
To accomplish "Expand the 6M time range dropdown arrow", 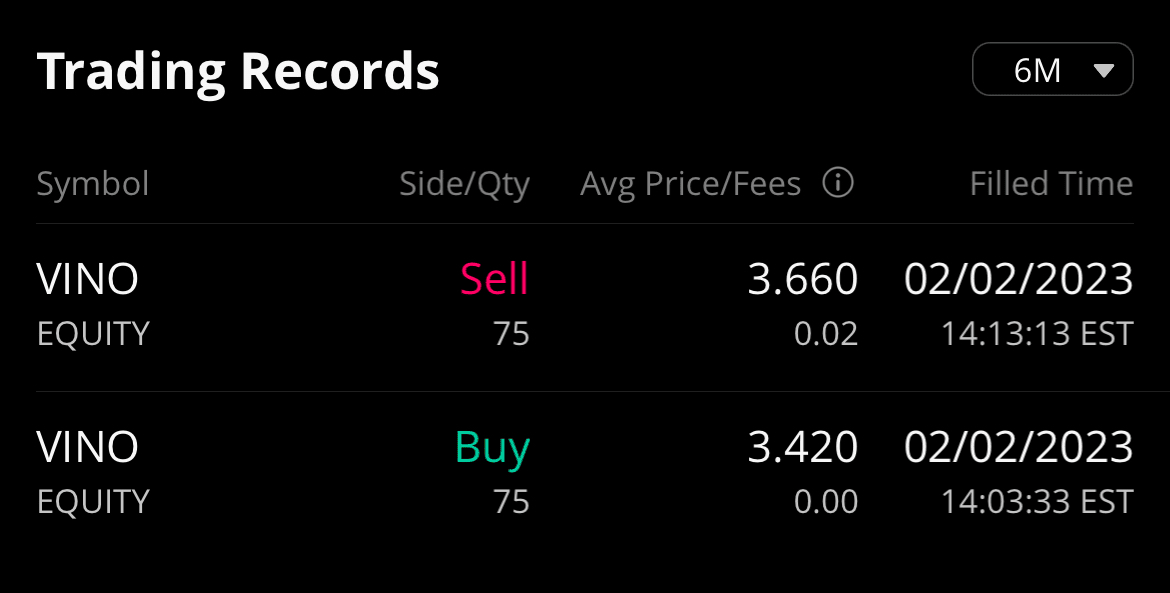I will click(x=1104, y=71).
